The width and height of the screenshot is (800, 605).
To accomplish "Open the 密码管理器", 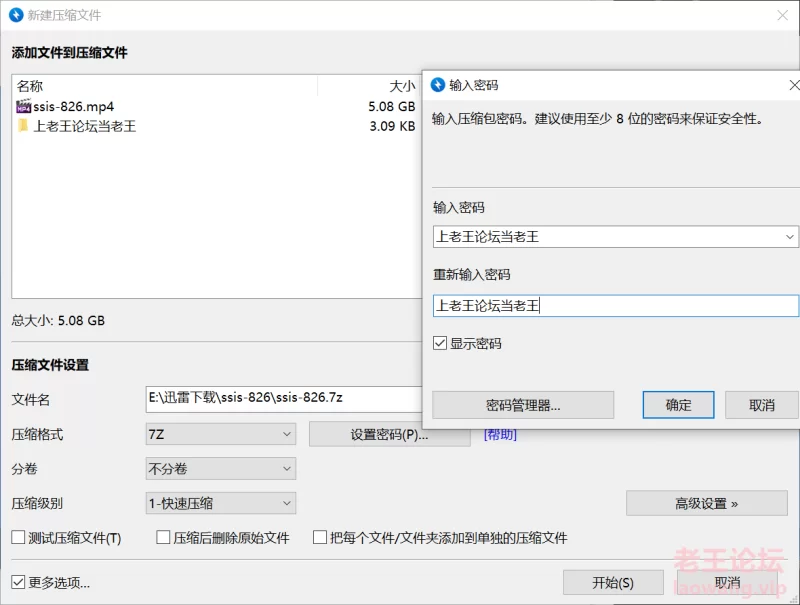I will [x=523, y=405].
